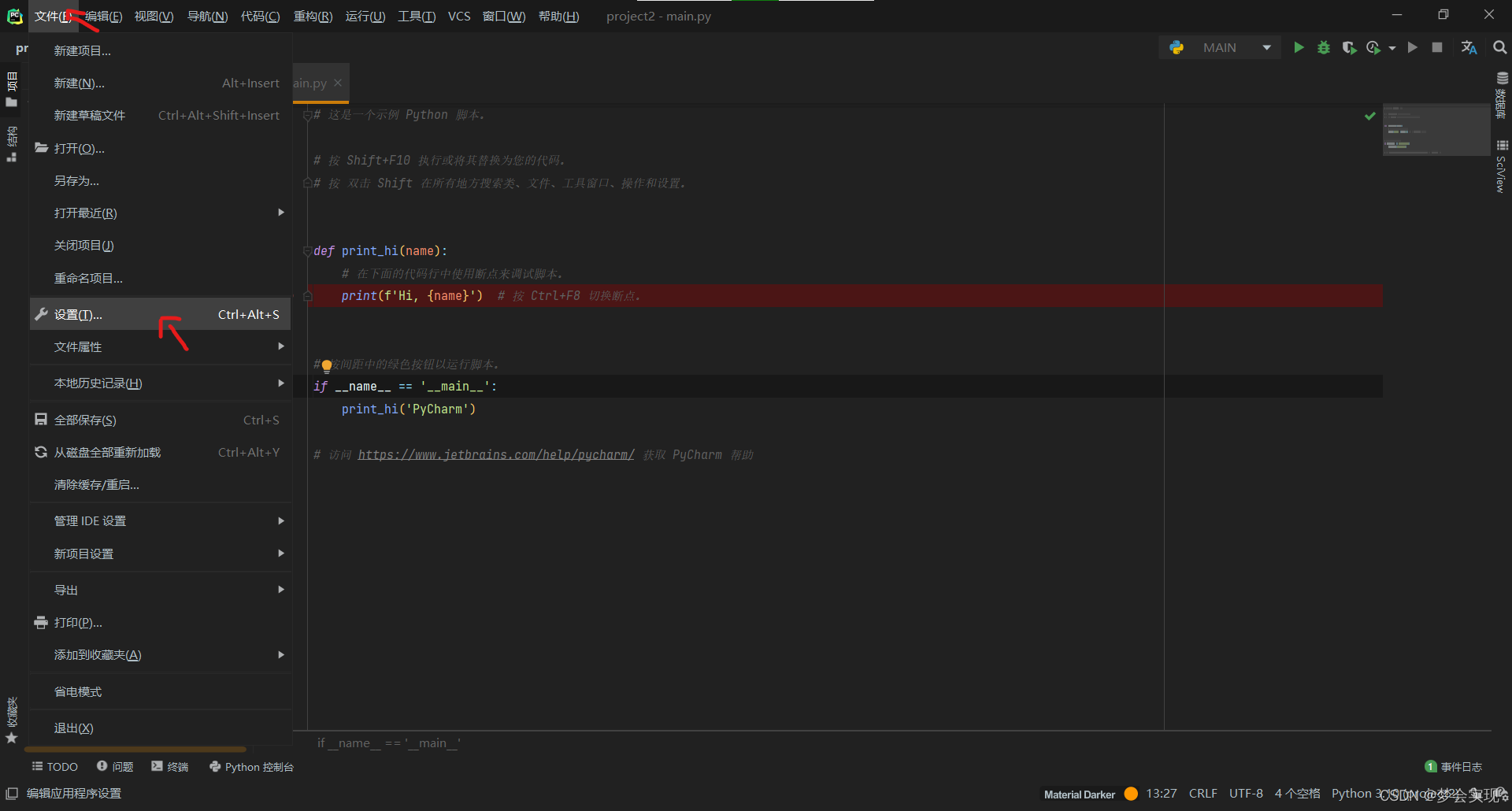Open Event Log (事件日志) button in status bar
This screenshot has width=1512, height=811.
(1454, 767)
